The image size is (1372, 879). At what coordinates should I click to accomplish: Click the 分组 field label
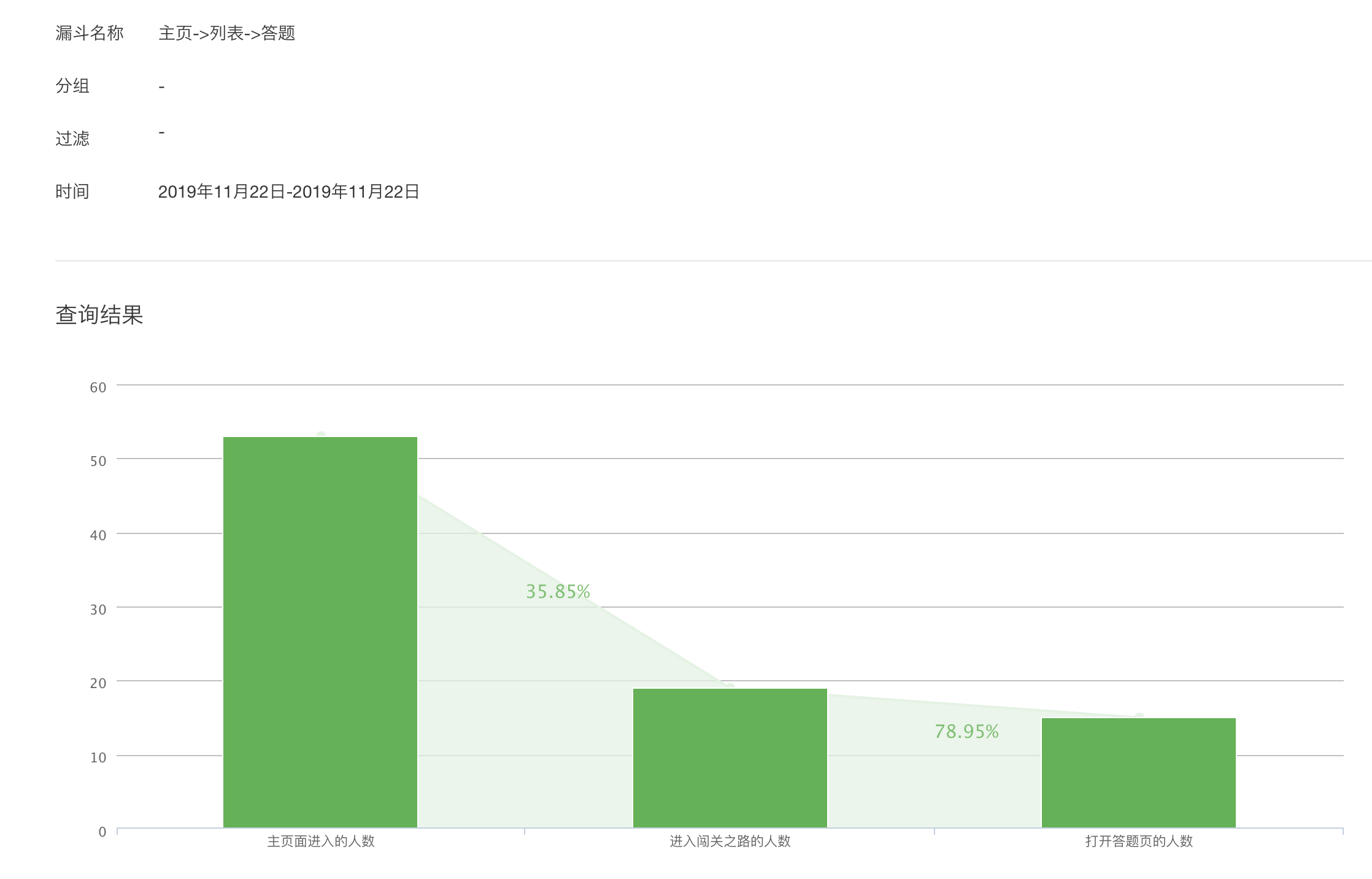[72, 86]
